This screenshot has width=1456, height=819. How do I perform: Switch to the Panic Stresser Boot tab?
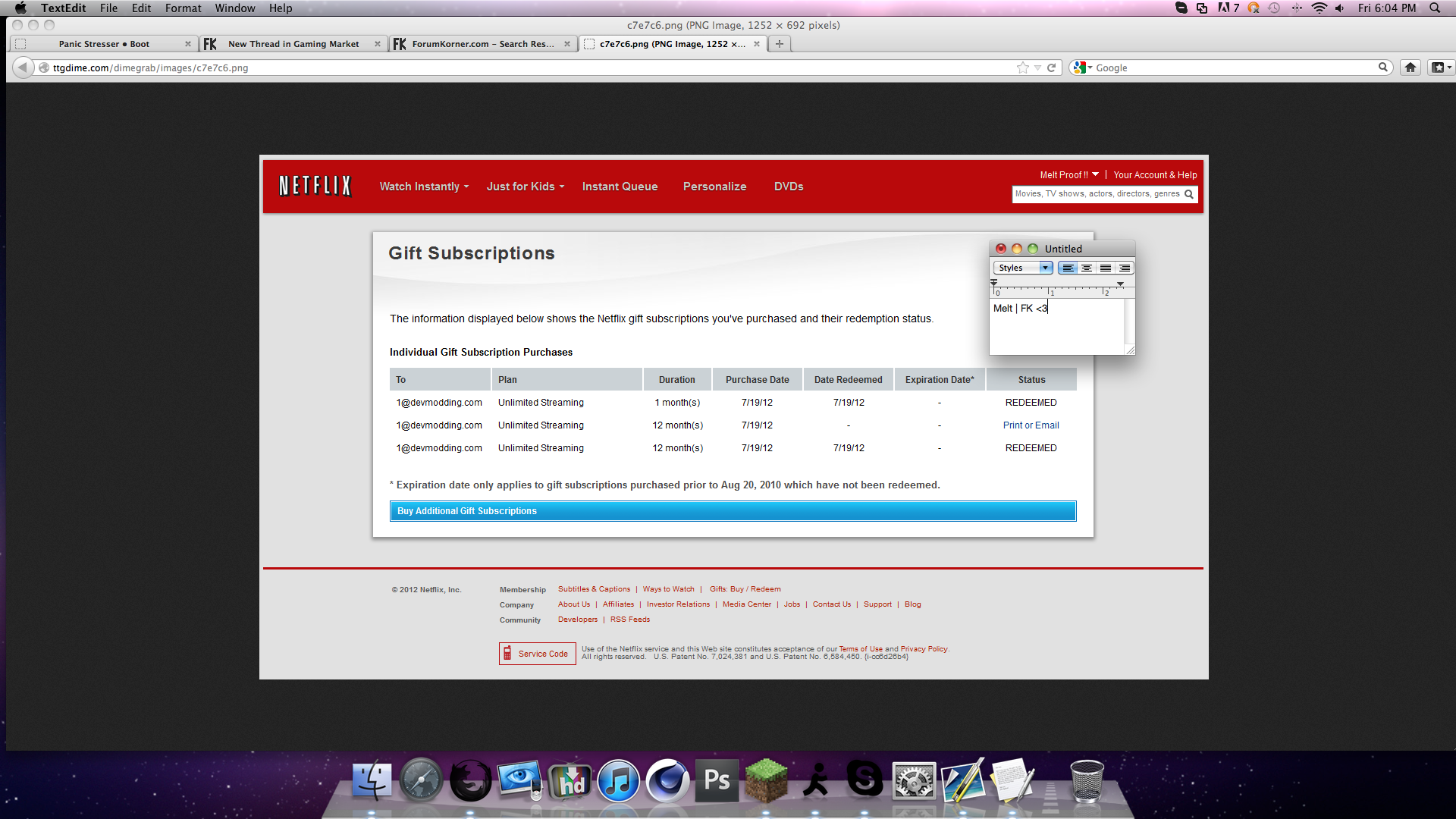click(x=104, y=44)
